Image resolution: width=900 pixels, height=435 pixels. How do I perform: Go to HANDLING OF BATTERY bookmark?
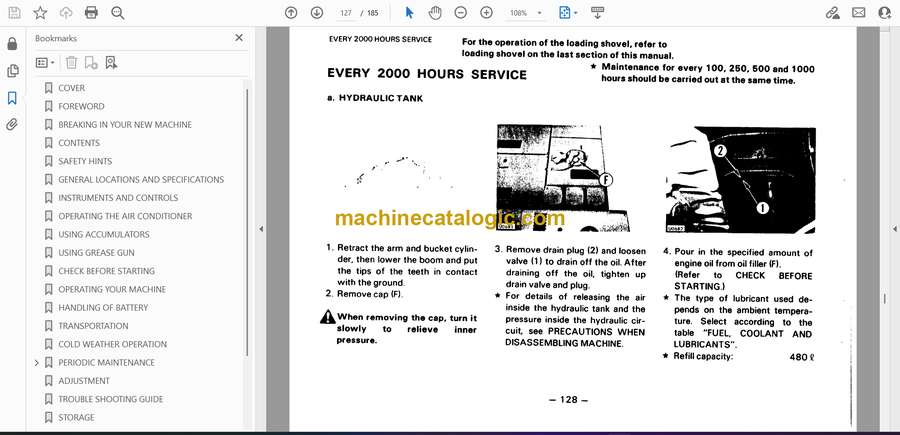tap(103, 308)
